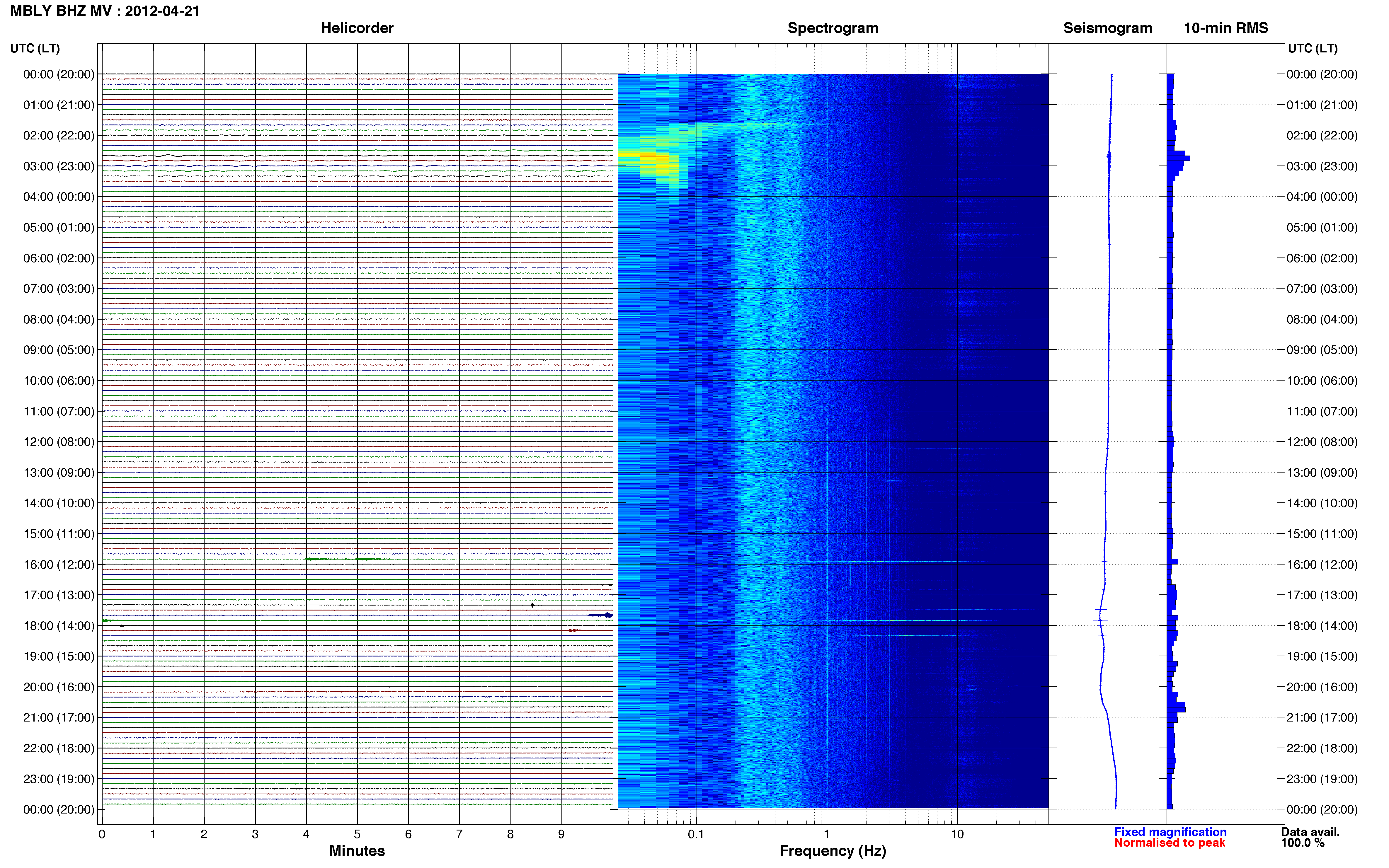Click helicorder time label '04:00 (00:00)'
This screenshot has width=1389, height=868.
pyautogui.click(x=59, y=197)
